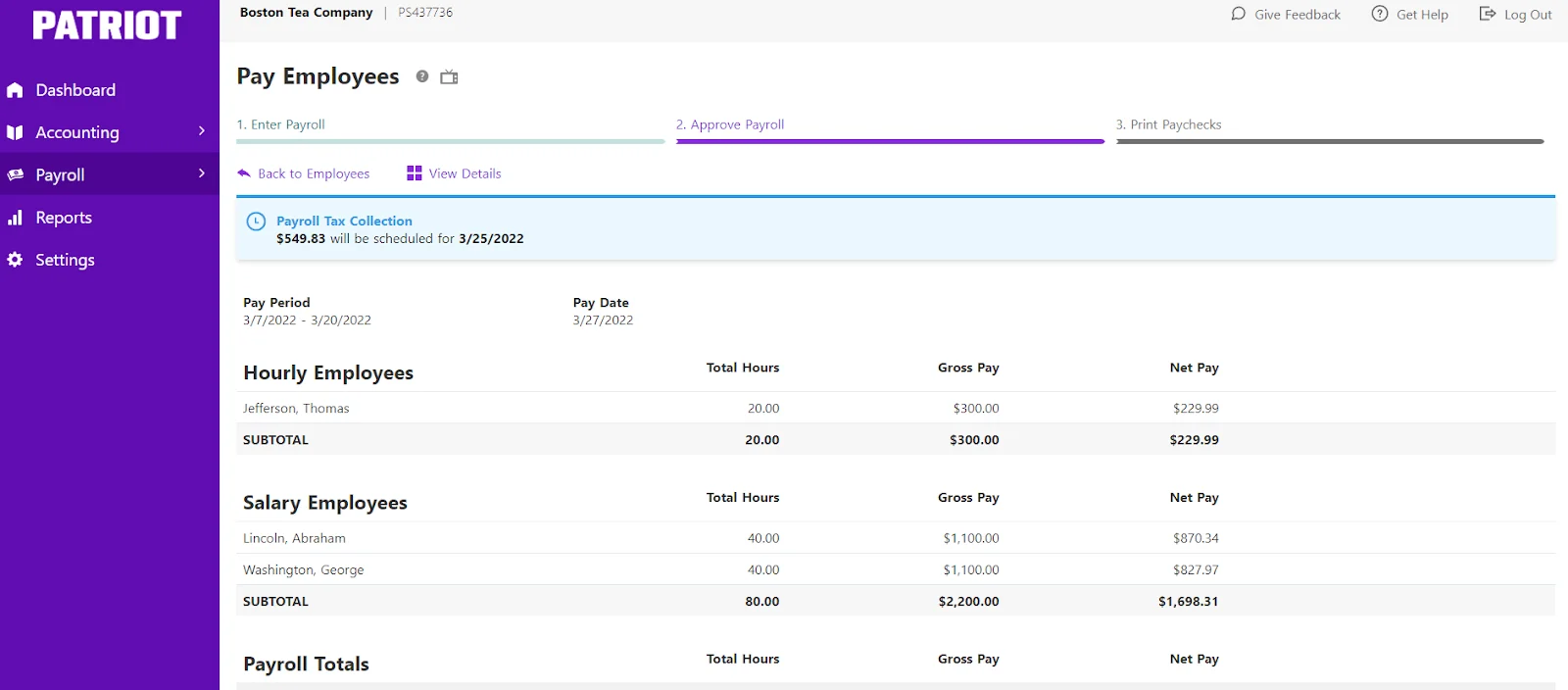The width and height of the screenshot is (1568, 690).
Task: Click the Hourly Employees section heading
Action: [x=328, y=373]
